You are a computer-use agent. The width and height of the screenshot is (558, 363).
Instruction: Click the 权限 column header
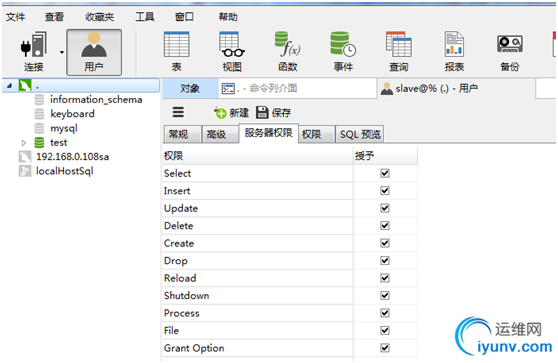pos(258,156)
